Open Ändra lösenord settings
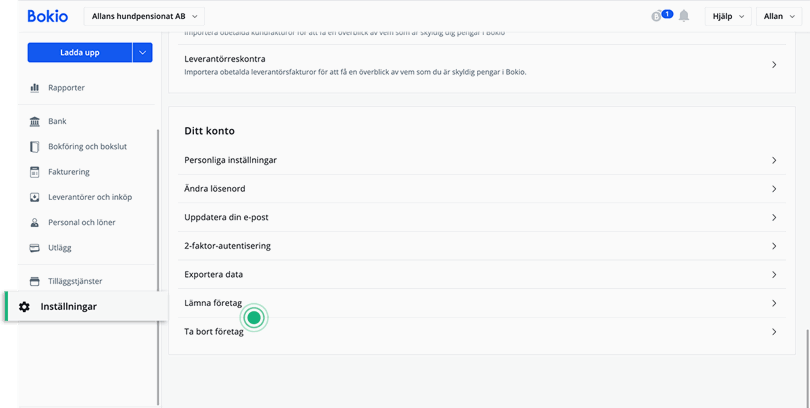The width and height of the screenshot is (810, 408). (480, 189)
